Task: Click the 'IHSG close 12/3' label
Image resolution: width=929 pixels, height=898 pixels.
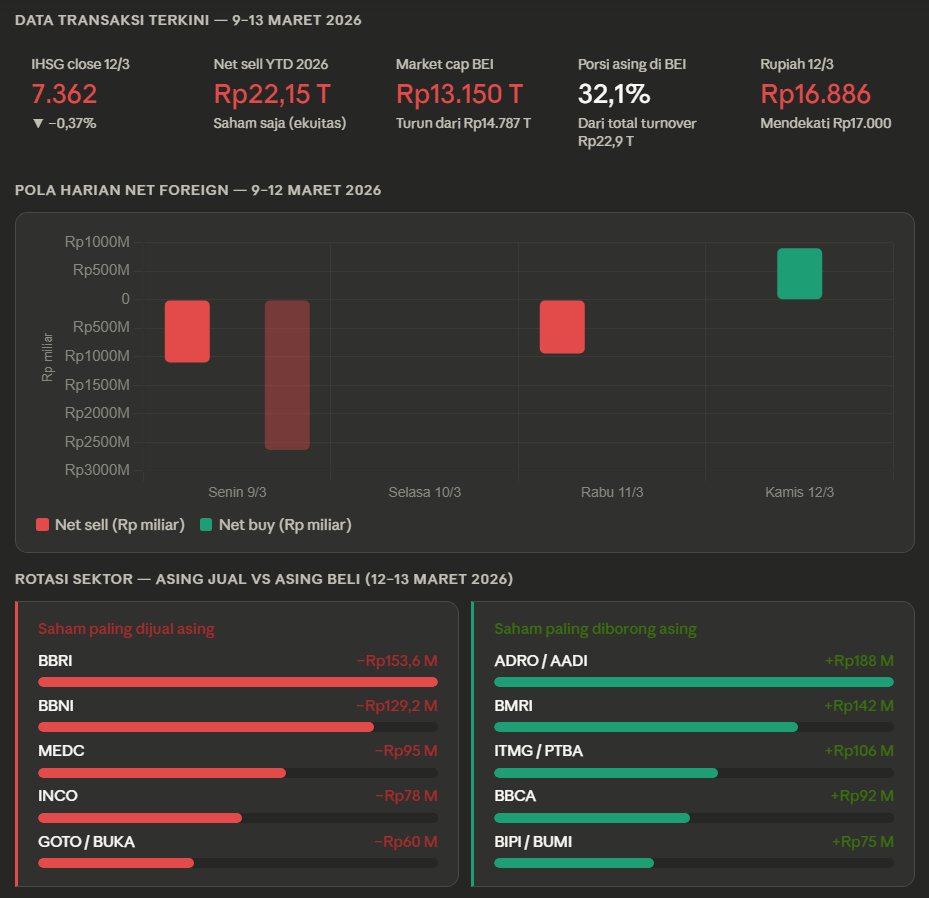Action: point(81,64)
